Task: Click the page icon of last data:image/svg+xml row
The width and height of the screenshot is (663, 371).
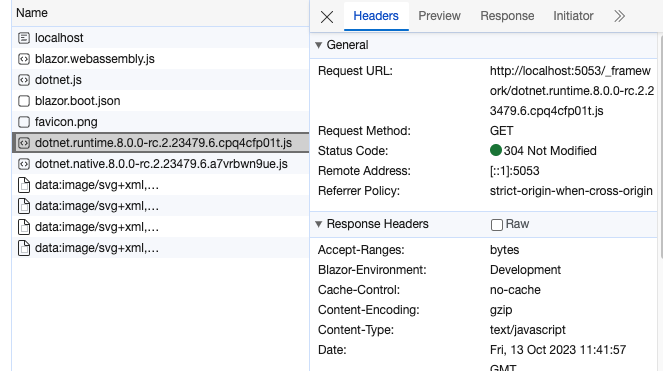Action: pyautogui.click(x=24, y=248)
